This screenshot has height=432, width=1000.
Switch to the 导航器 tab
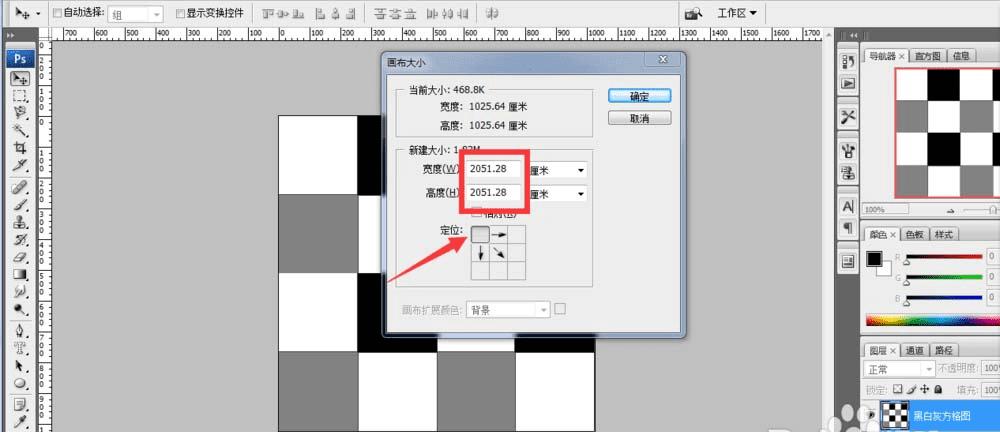tap(885, 56)
